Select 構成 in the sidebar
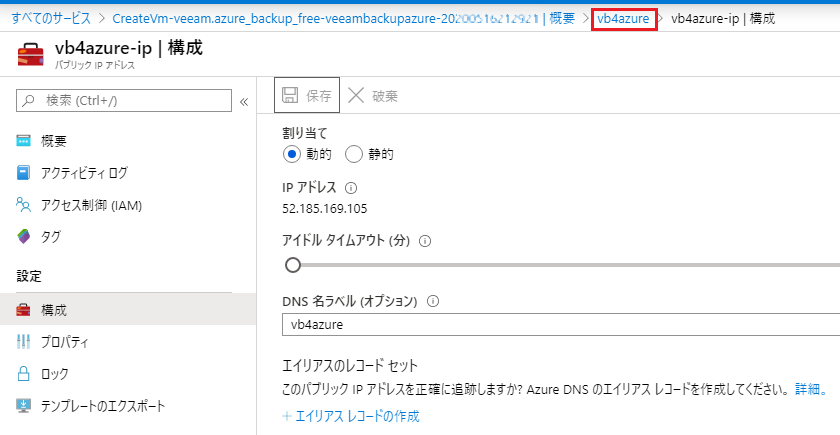Image resolution: width=840 pixels, height=435 pixels. pos(128,310)
